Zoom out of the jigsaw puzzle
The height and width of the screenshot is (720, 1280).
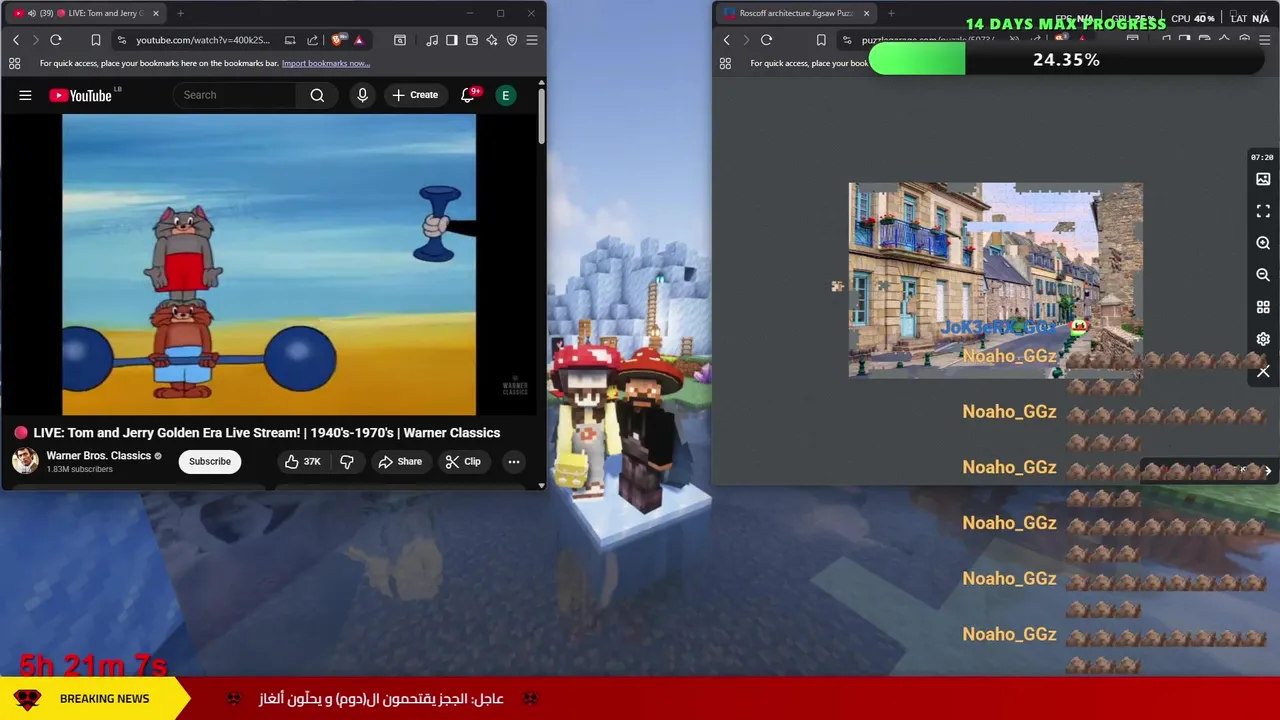click(x=1263, y=275)
